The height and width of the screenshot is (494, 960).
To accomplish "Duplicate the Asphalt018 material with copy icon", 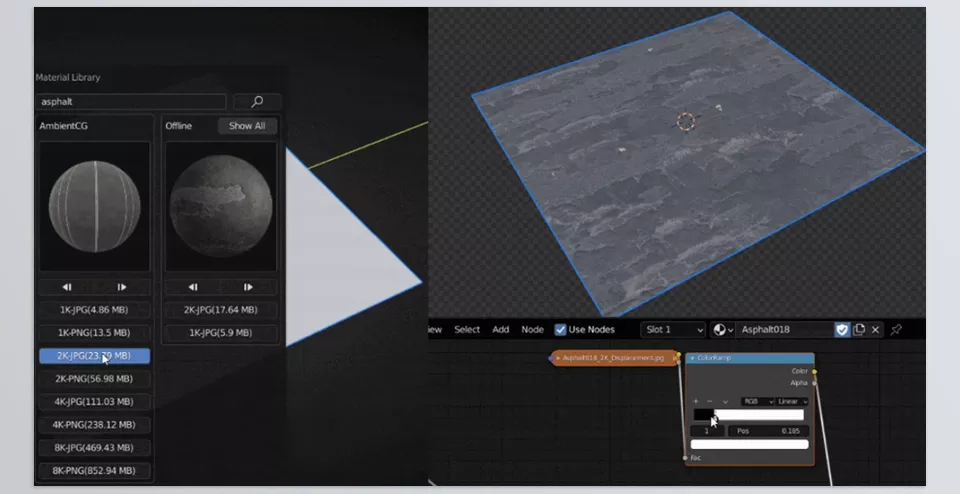I will tap(859, 330).
